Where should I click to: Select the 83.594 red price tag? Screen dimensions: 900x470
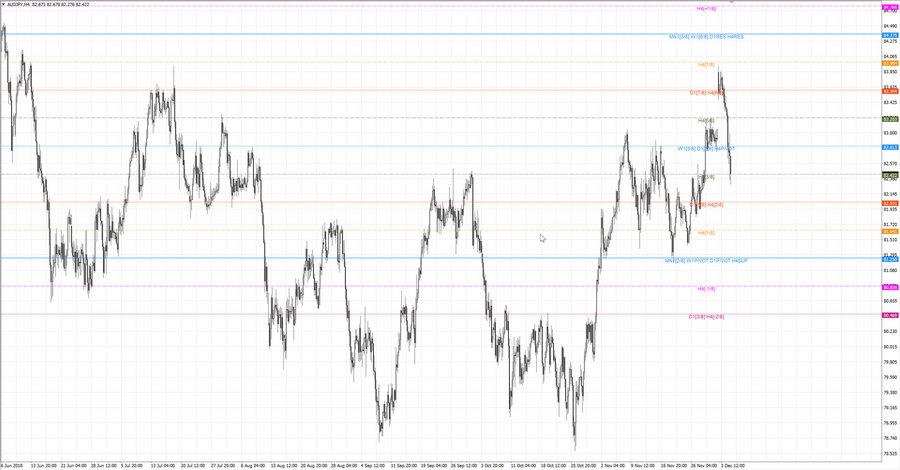pyautogui.click(x=890, y=91)
